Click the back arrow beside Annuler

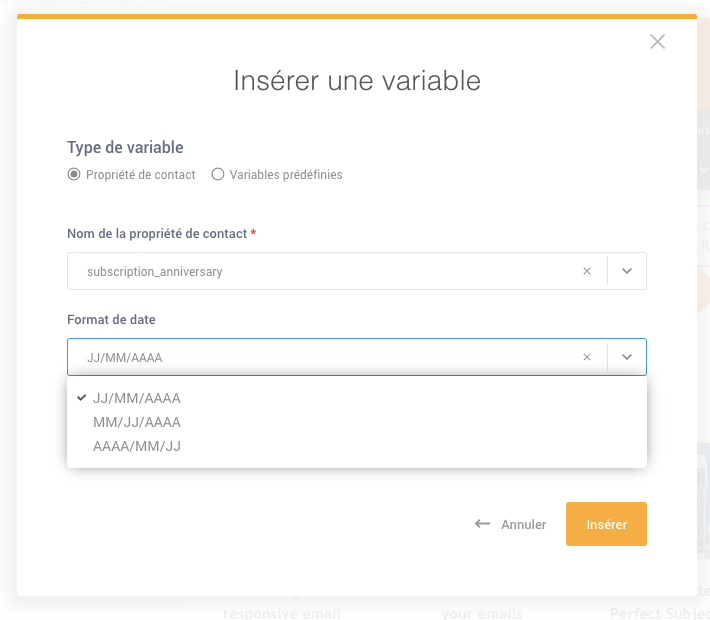(482, 524)
